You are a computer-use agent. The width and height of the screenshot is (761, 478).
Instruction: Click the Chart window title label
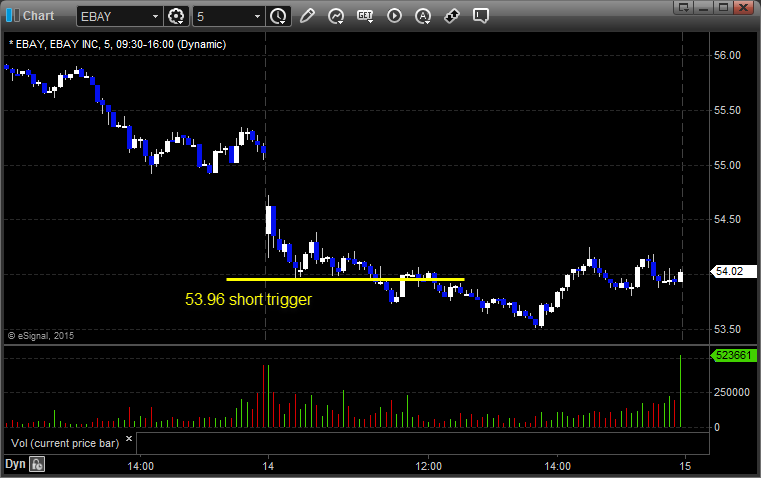click(38, 16)
